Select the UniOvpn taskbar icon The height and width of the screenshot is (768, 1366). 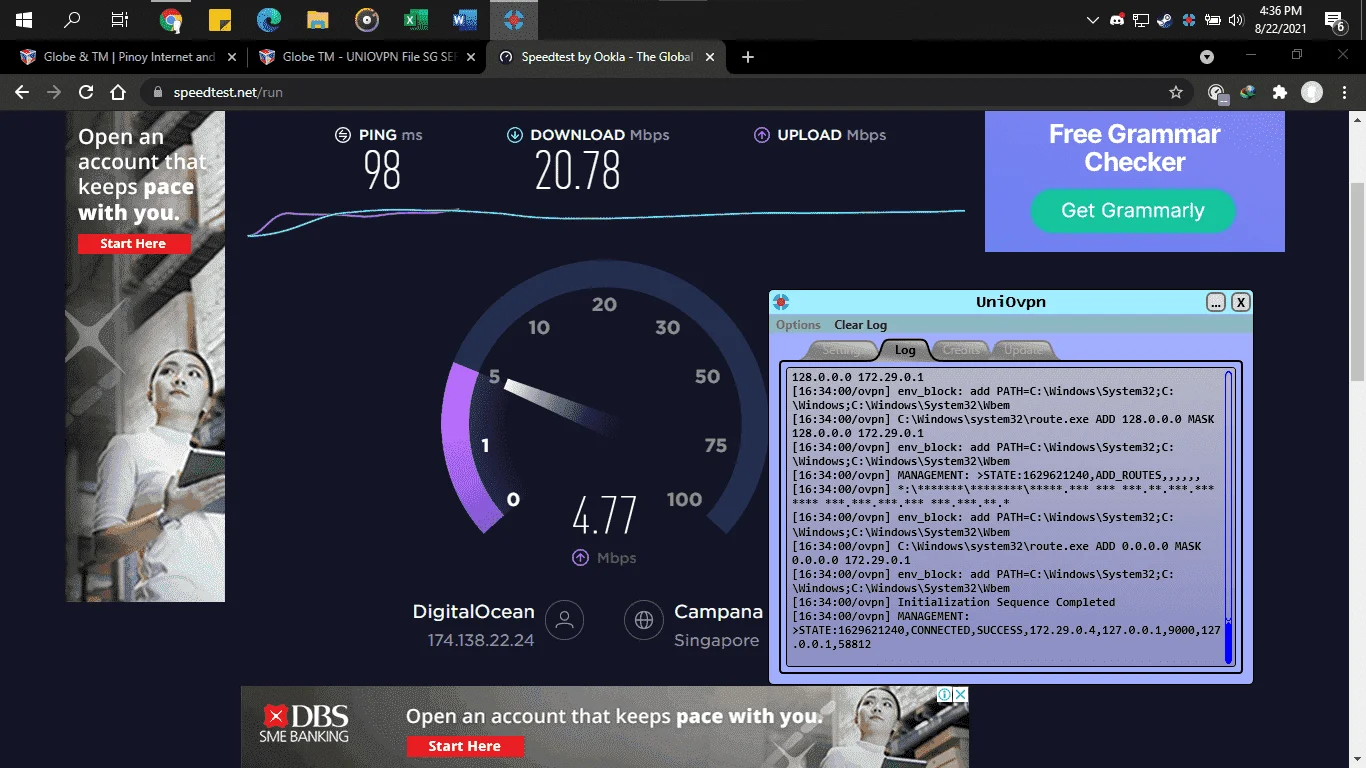pos(513,19)
